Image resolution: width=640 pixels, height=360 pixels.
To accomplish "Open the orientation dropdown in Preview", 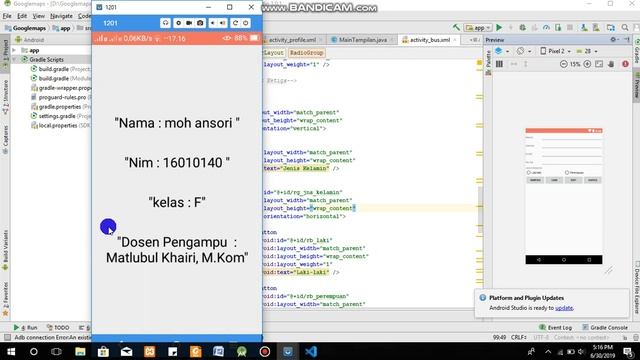I will (x=523, y=51).
